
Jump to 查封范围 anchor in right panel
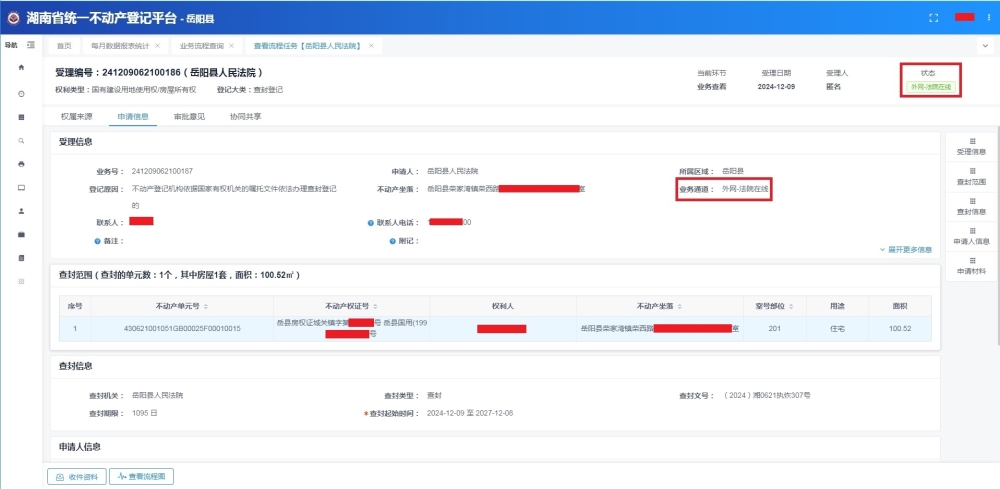click(x=971, y=177)
